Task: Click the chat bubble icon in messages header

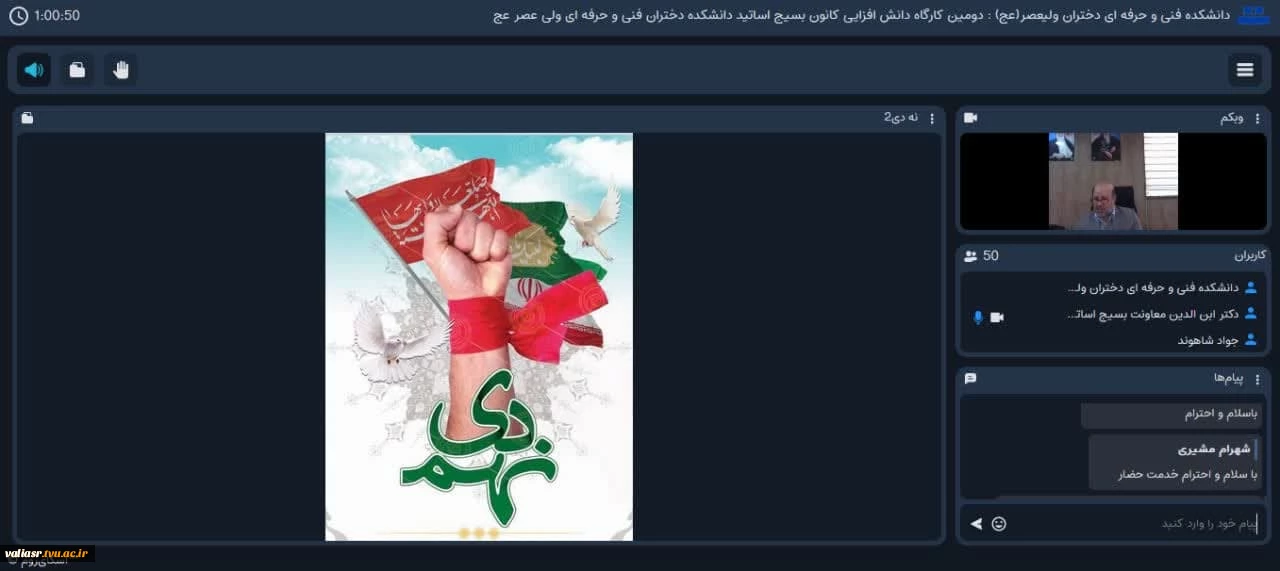Action: pyautogui.click(x=970, y=379)
